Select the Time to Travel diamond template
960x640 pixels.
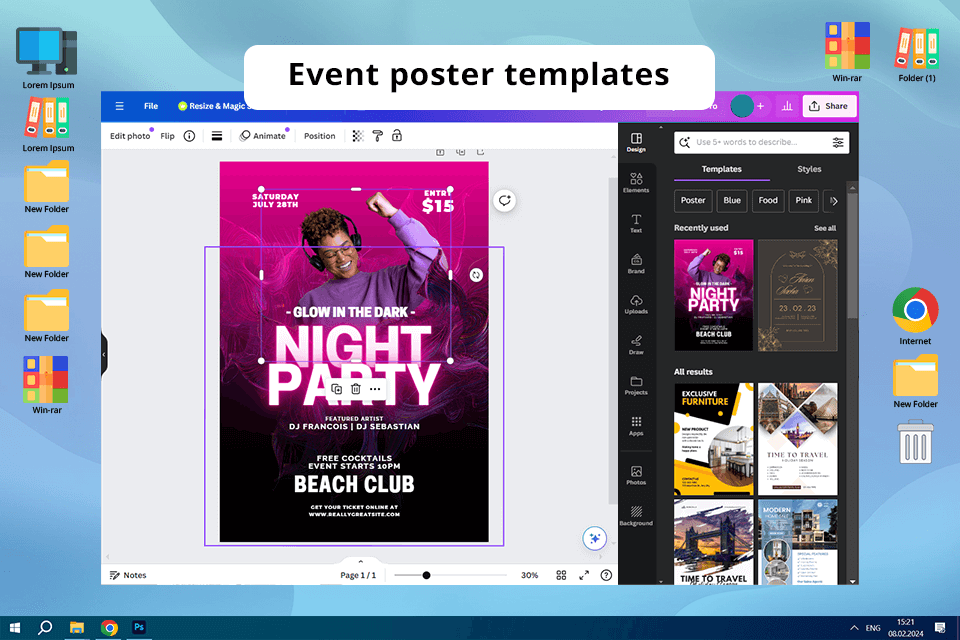point(797,439)
